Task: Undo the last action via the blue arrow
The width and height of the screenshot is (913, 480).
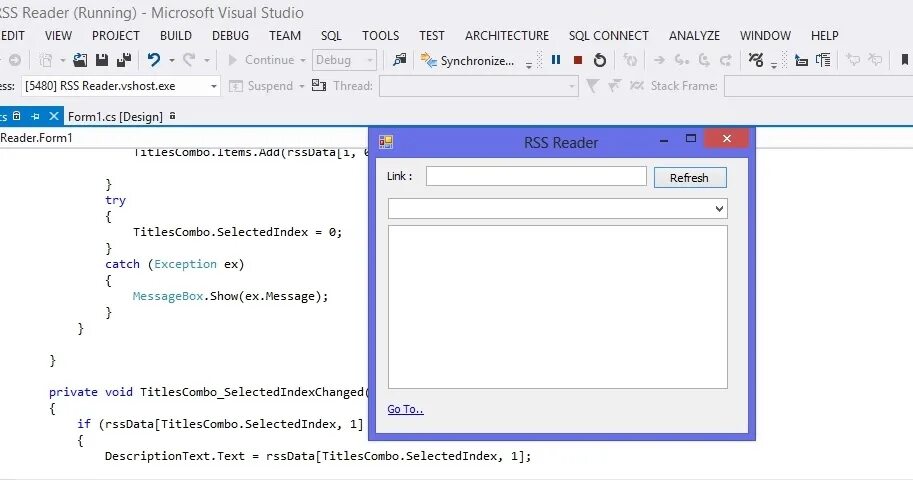Action: [154, 60]
